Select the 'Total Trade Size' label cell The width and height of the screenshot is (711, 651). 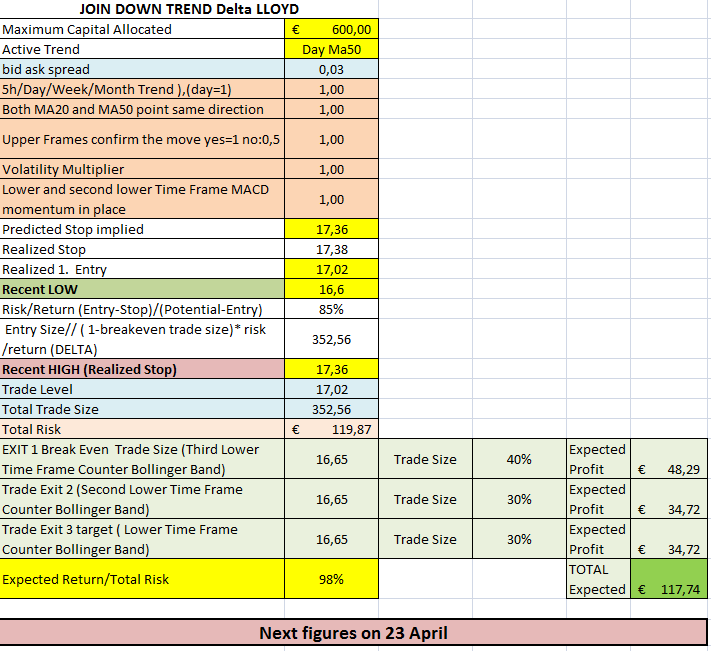(142, 409)
